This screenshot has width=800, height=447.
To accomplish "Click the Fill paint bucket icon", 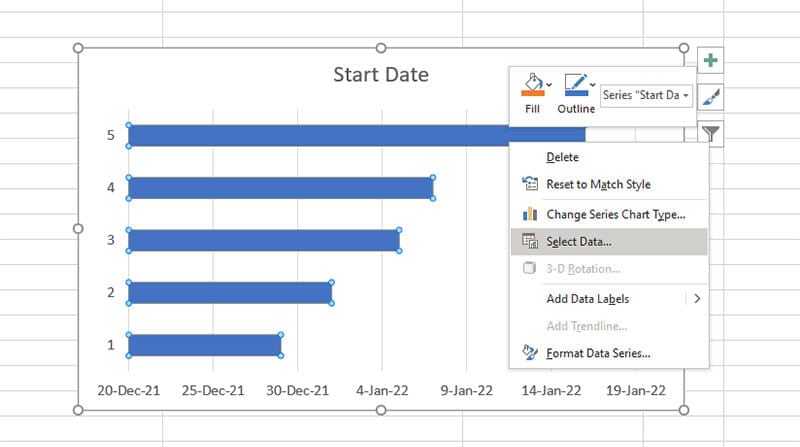I will [x=533, y=85].
